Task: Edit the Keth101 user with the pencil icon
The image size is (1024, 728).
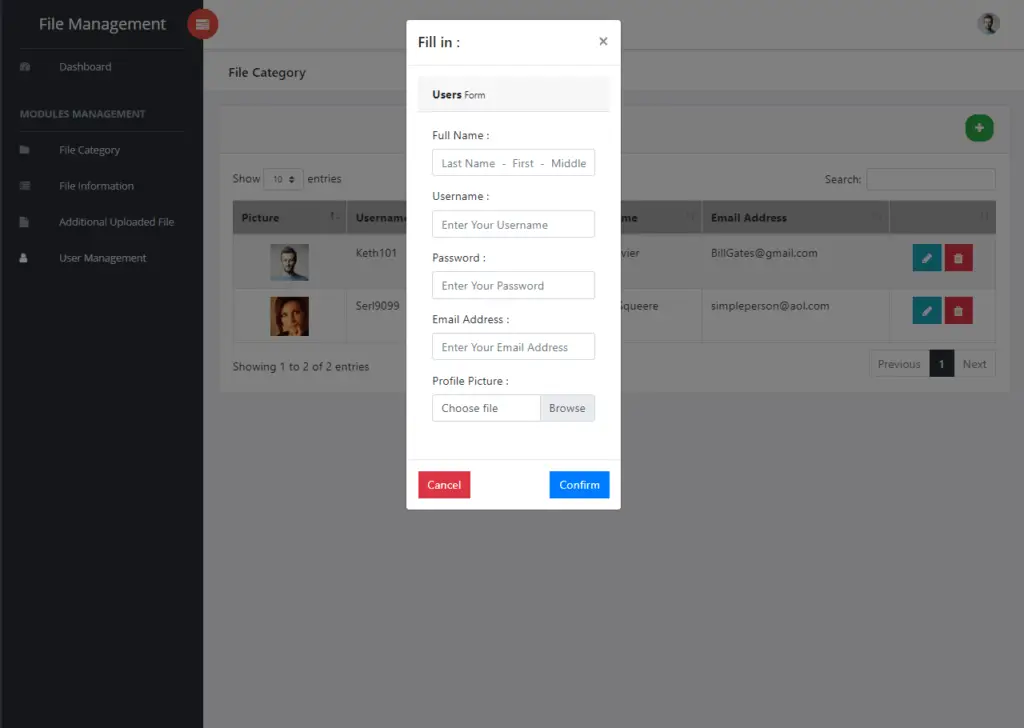Action: (926, 257)
